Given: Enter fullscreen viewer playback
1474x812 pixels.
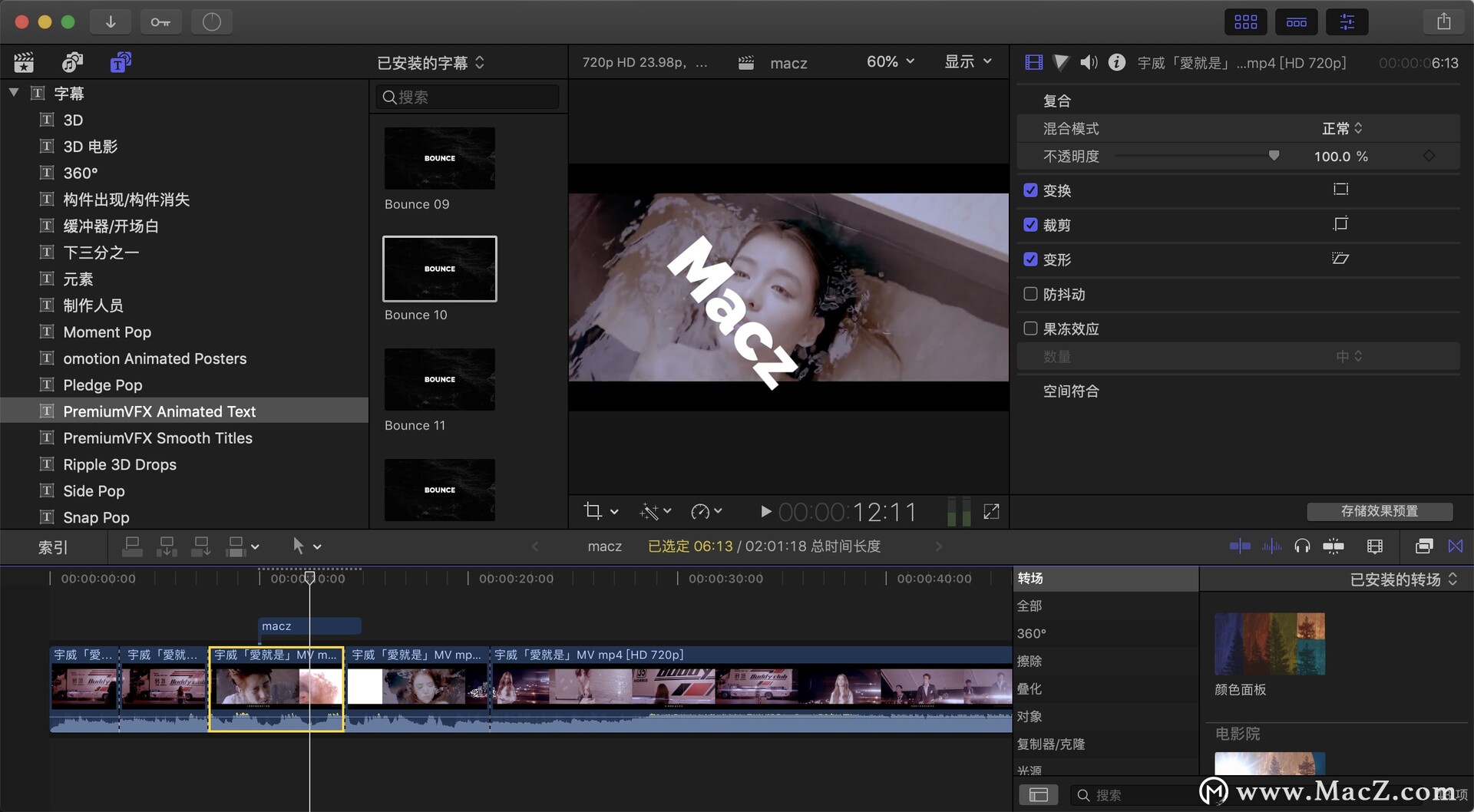Looking at the screenshot, I should pos(991,511).
